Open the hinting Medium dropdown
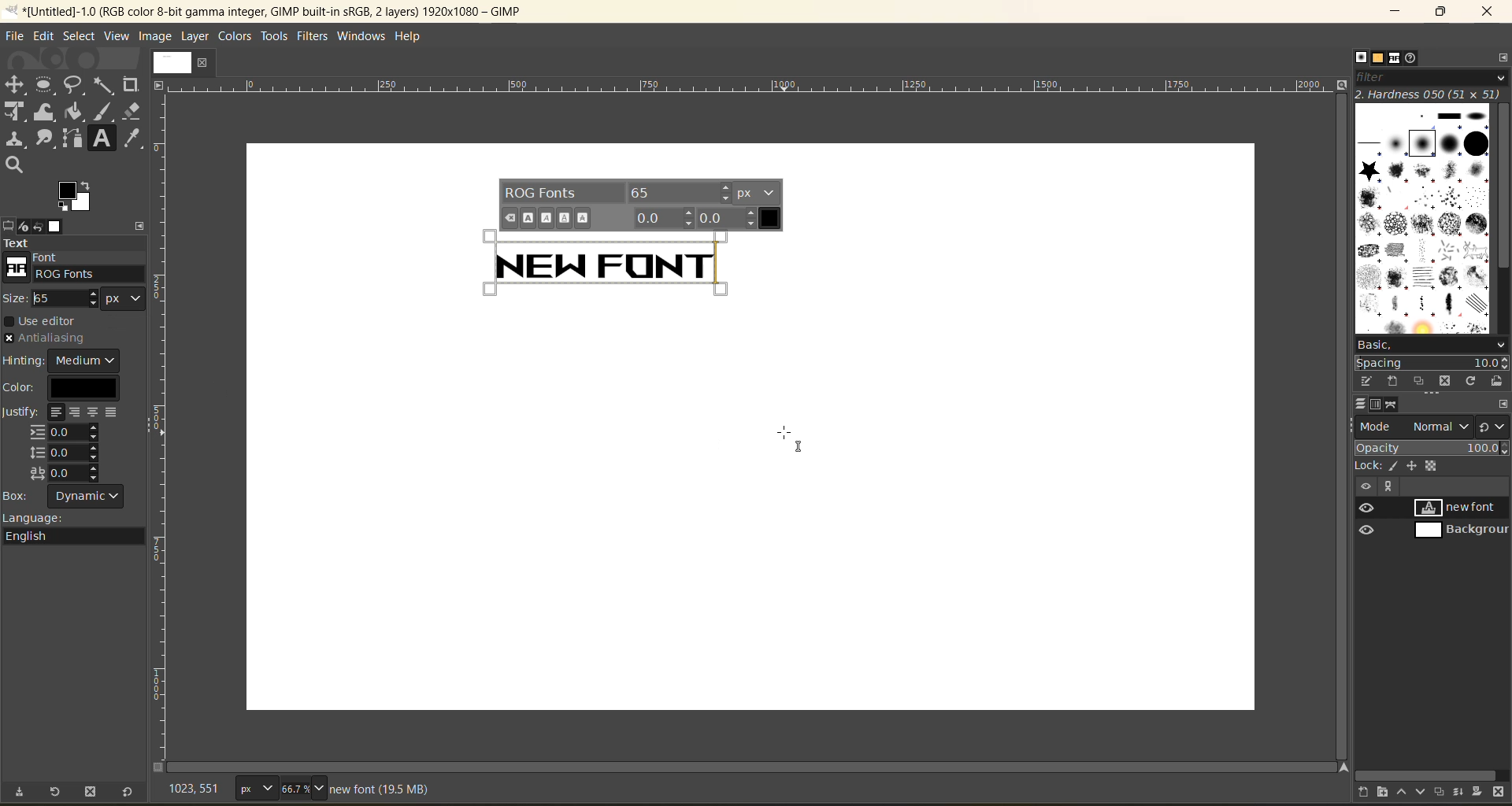 coord(85,362)
